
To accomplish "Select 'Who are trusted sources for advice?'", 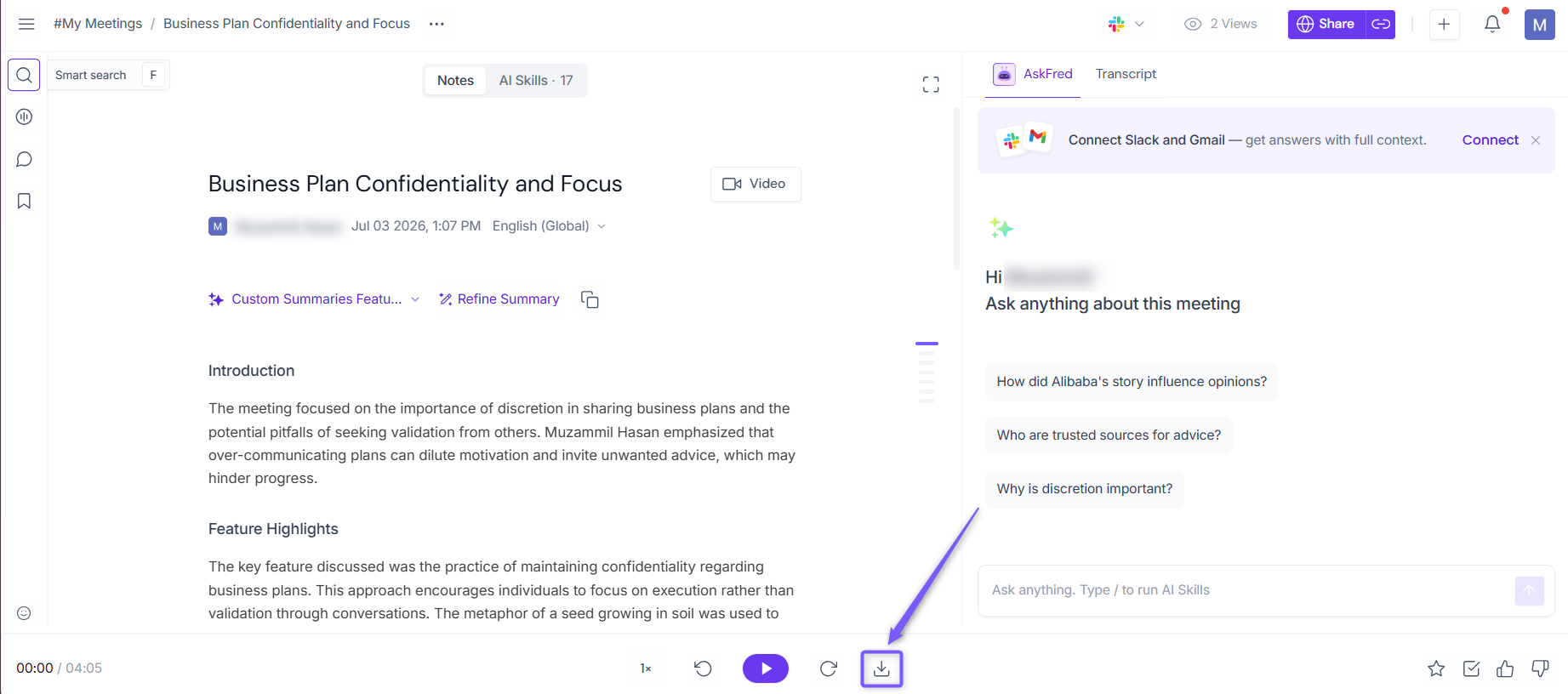I will tap(1109, 435).
